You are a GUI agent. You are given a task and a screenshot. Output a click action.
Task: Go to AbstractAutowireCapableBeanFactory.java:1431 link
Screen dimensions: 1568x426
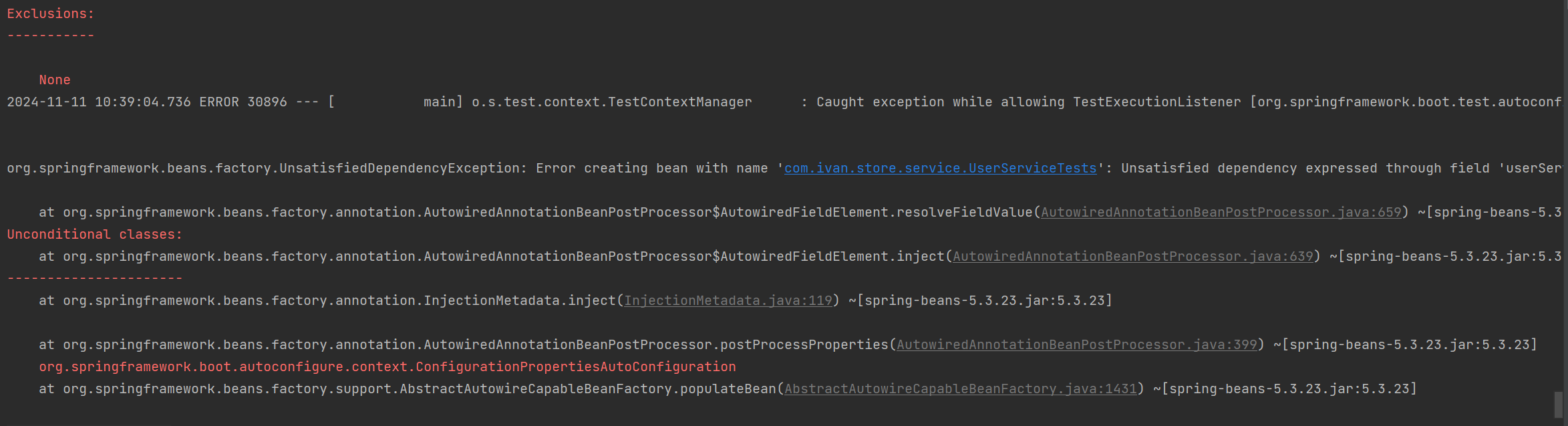(x=960, y=389)
